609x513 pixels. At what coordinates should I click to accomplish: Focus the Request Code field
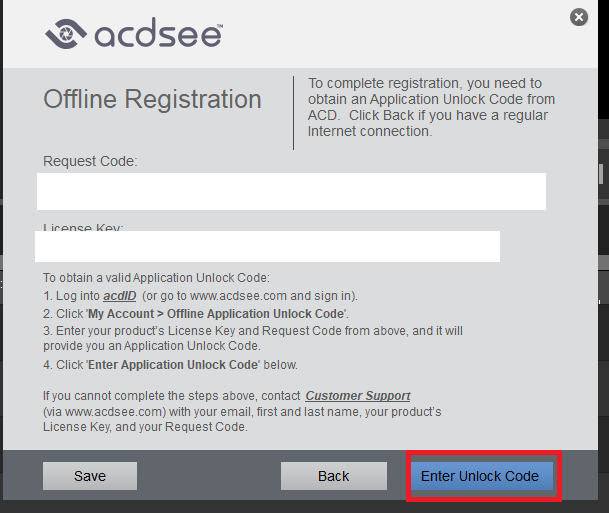[x=291, y=191]
